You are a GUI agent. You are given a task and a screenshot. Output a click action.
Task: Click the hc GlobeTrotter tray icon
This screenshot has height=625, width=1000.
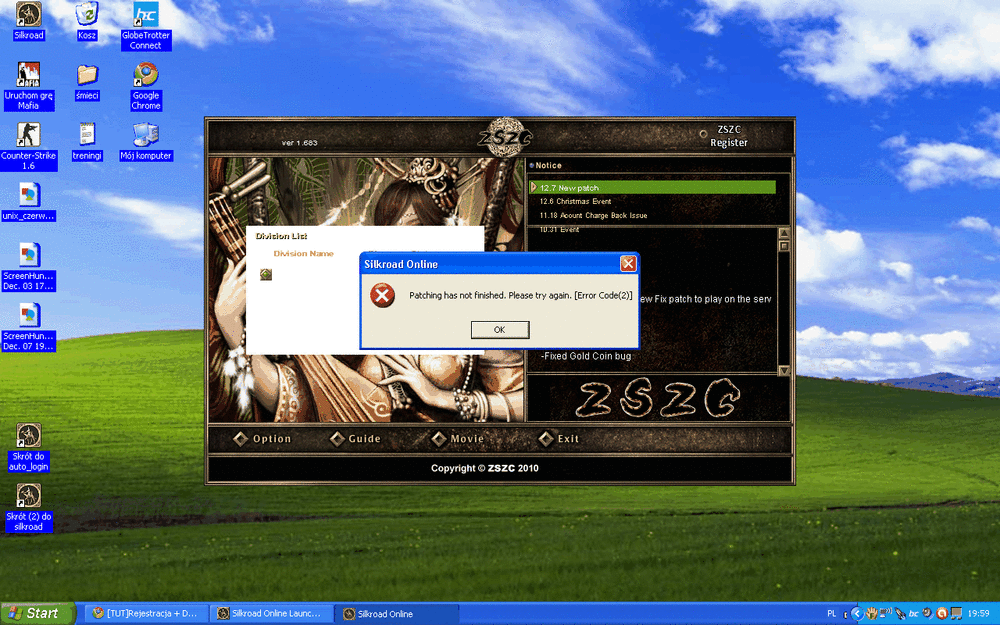click(x=914, y=614)
